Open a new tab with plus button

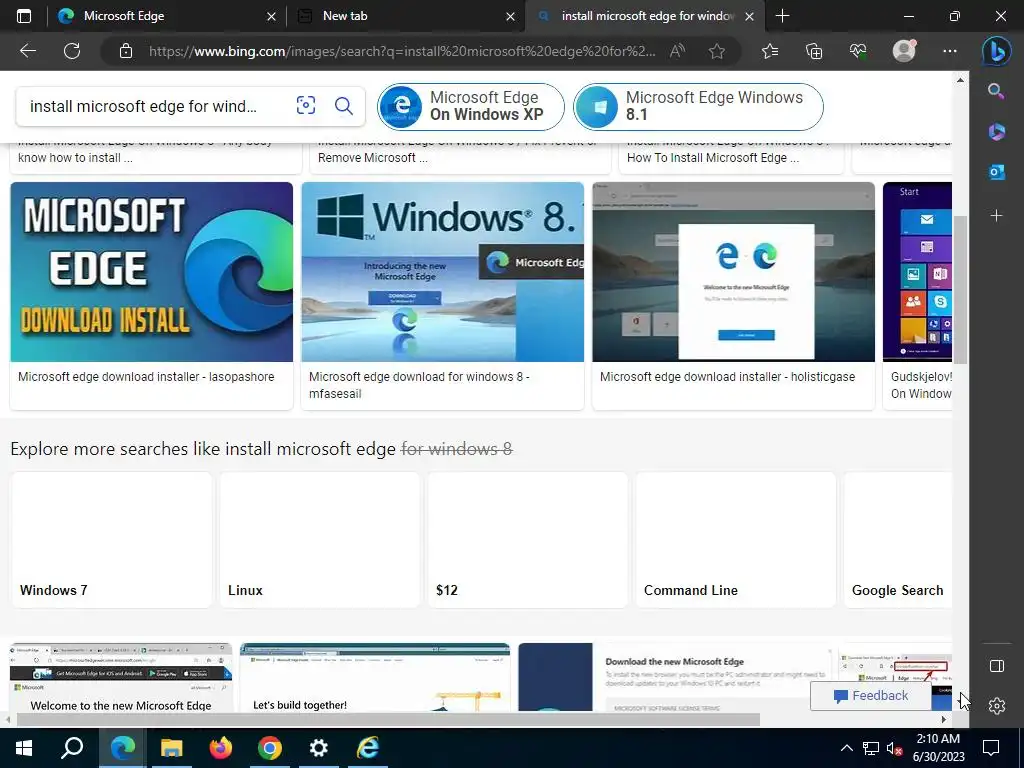point(782,16)
